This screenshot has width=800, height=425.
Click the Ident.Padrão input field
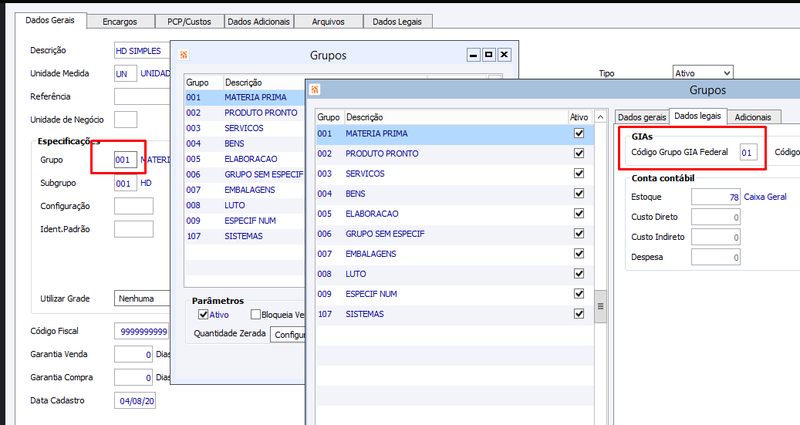(x=134, y=229)
